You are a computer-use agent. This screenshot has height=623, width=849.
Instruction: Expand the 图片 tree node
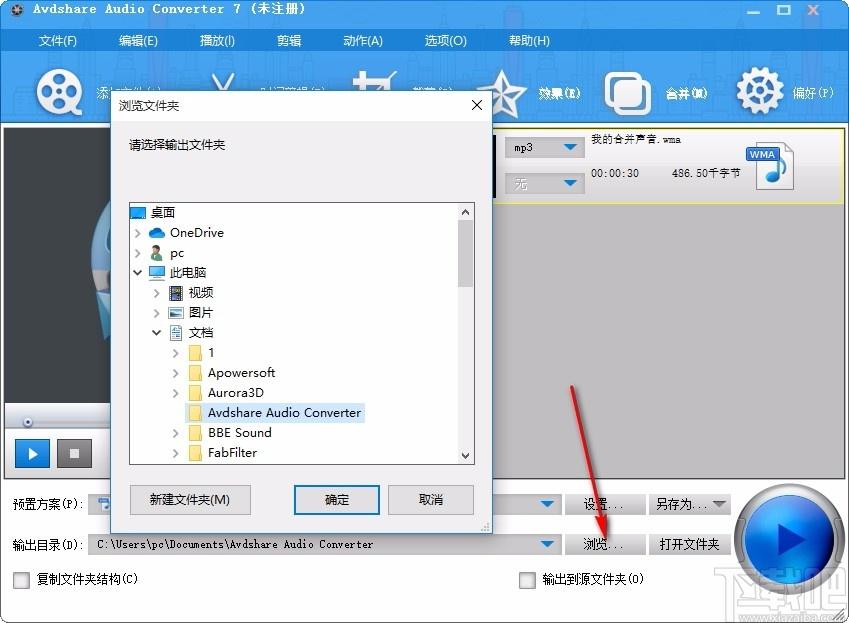click(156, 313)
